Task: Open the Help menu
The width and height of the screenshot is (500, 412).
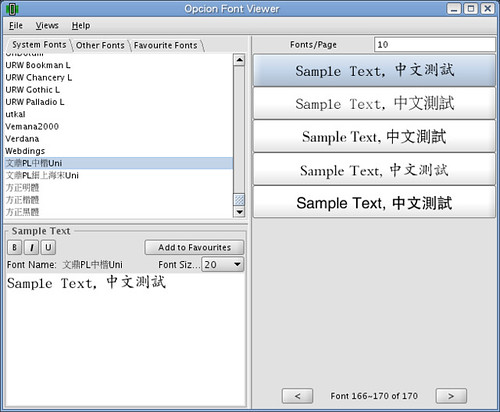Action: [81, 26]
